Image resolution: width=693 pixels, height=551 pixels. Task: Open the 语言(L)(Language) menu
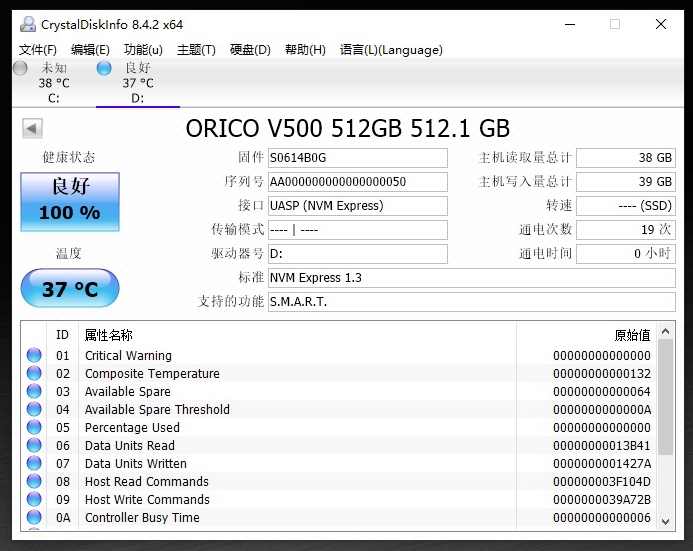click(391, 49)
